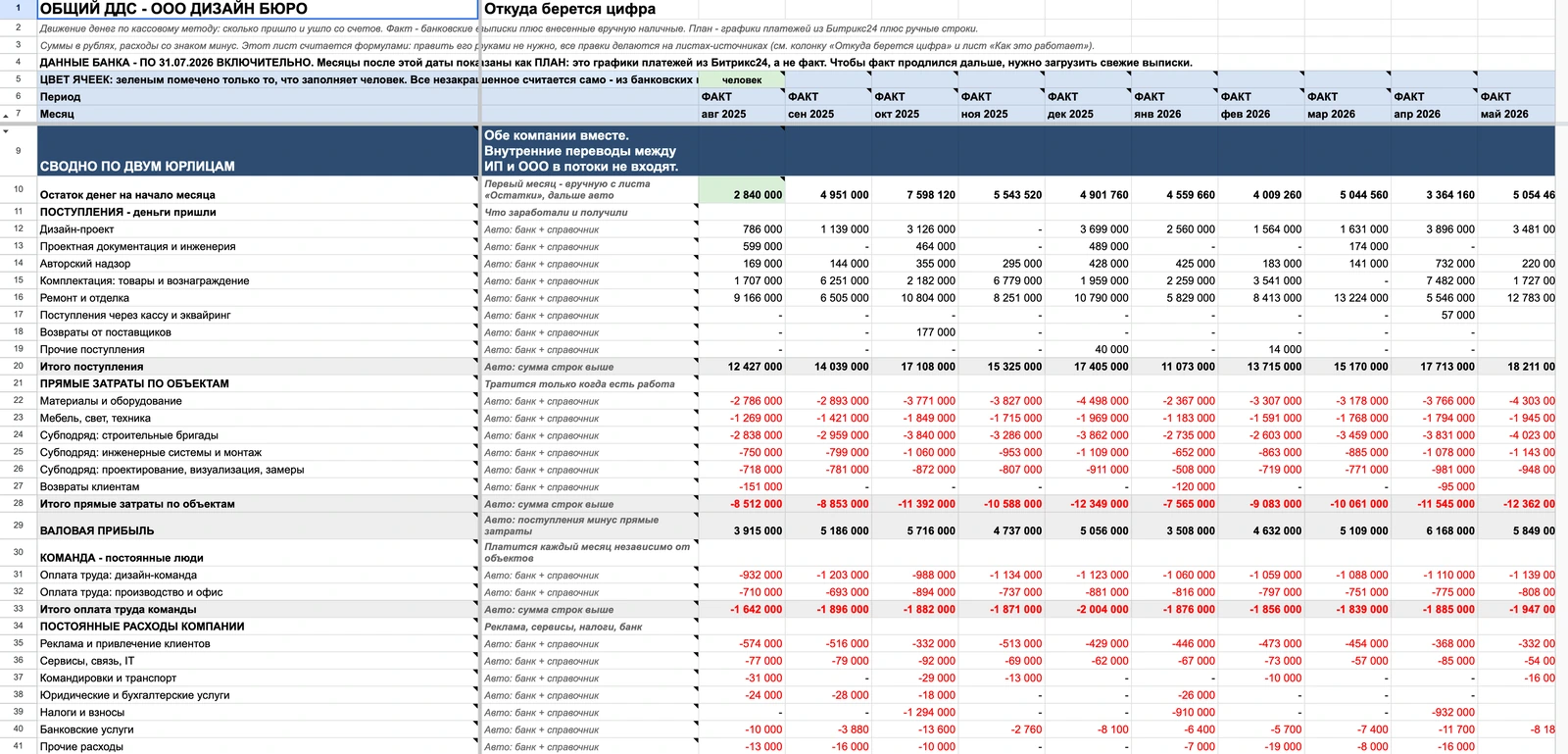The width and height of the screenshot is (1568, 754).
Task: Select gross profit value 5 716 000 for окт 2025
Action: [914, 526]
